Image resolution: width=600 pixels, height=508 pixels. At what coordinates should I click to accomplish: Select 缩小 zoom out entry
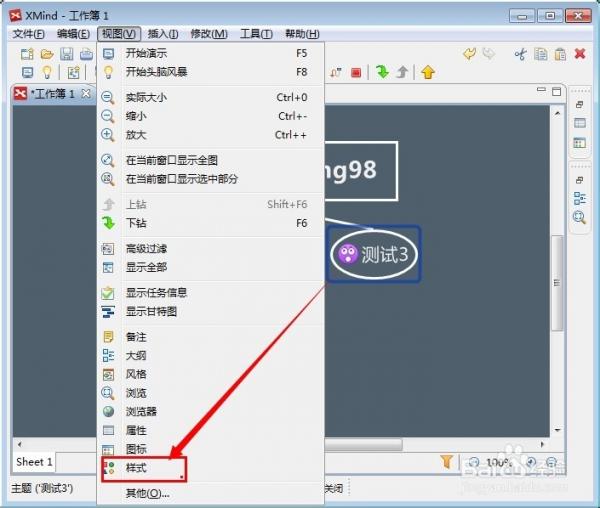click(210, 116)
